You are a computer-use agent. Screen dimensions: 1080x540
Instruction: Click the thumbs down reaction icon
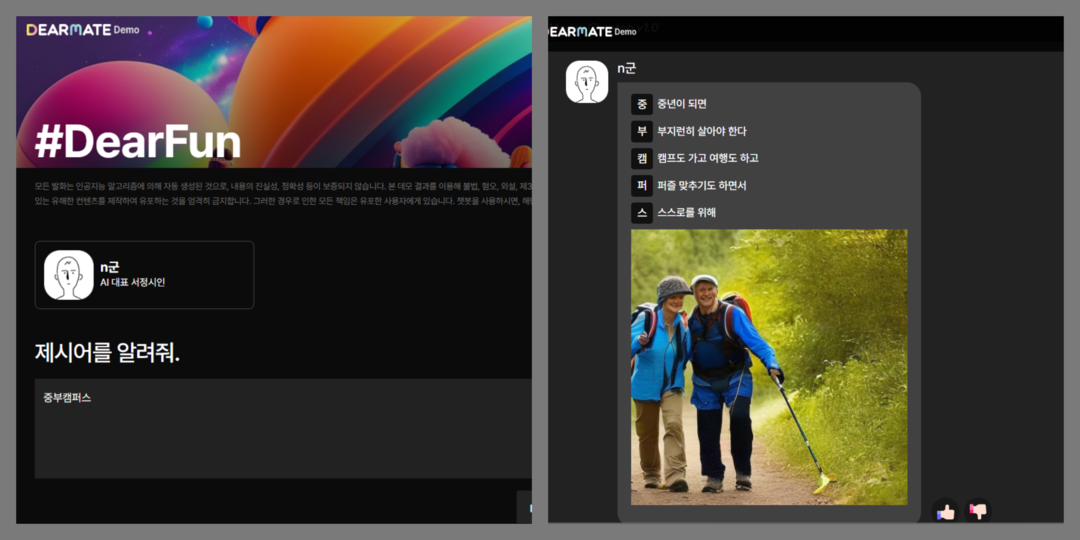(978, 511)
